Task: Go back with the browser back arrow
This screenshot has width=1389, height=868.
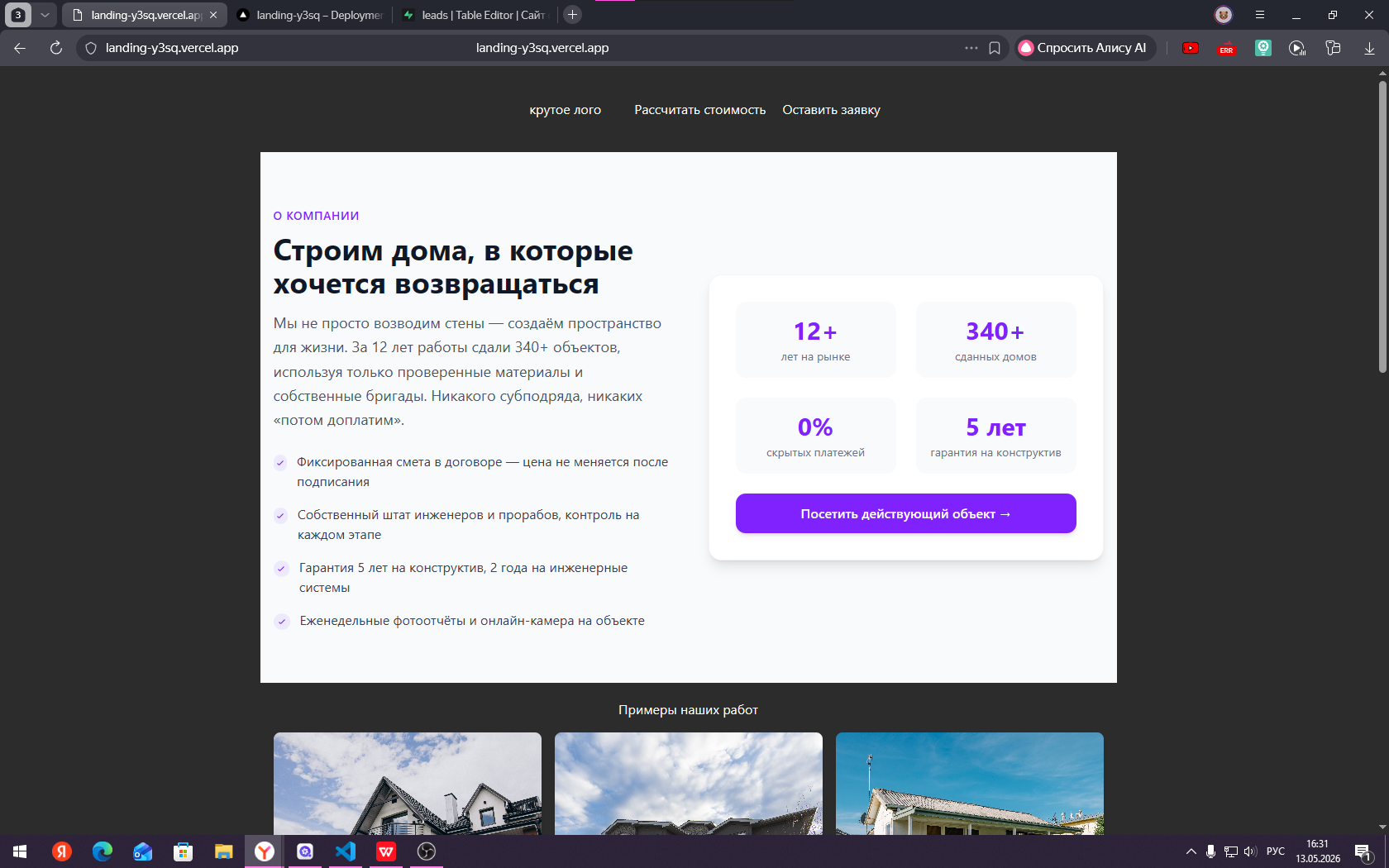Action: [x=20, y=48]
